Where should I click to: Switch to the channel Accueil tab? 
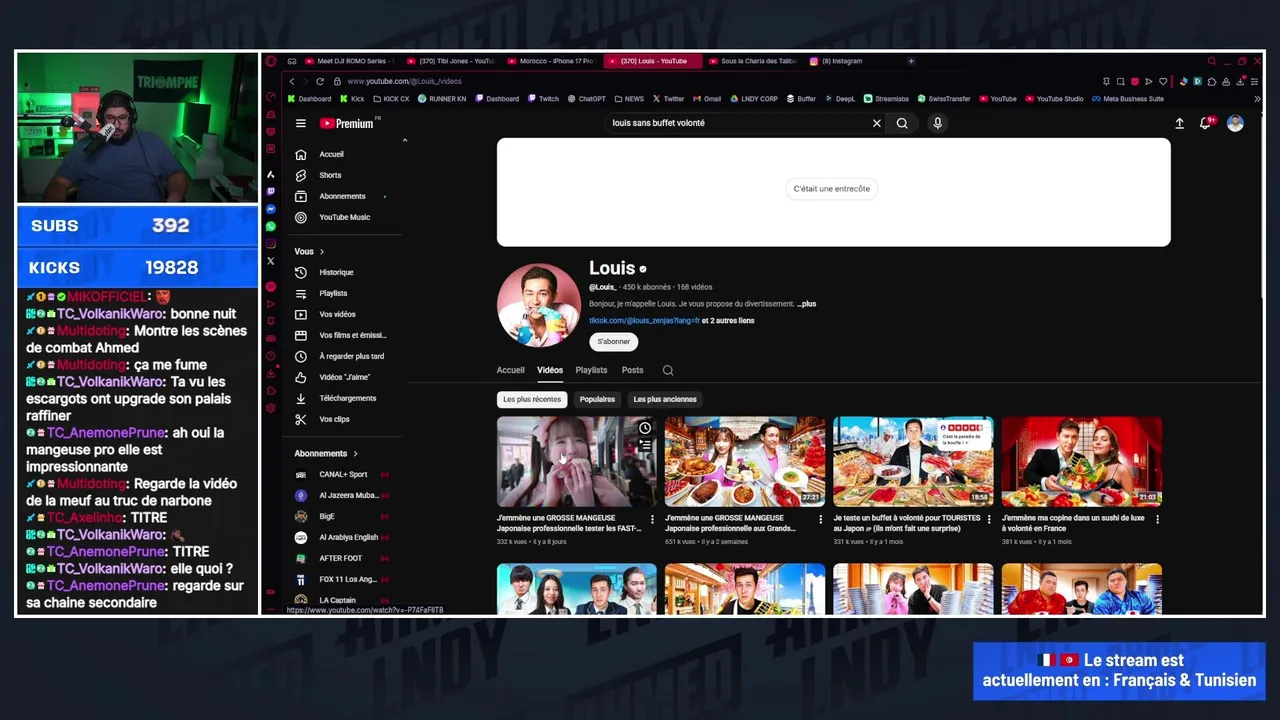click(x=510, y=370)
